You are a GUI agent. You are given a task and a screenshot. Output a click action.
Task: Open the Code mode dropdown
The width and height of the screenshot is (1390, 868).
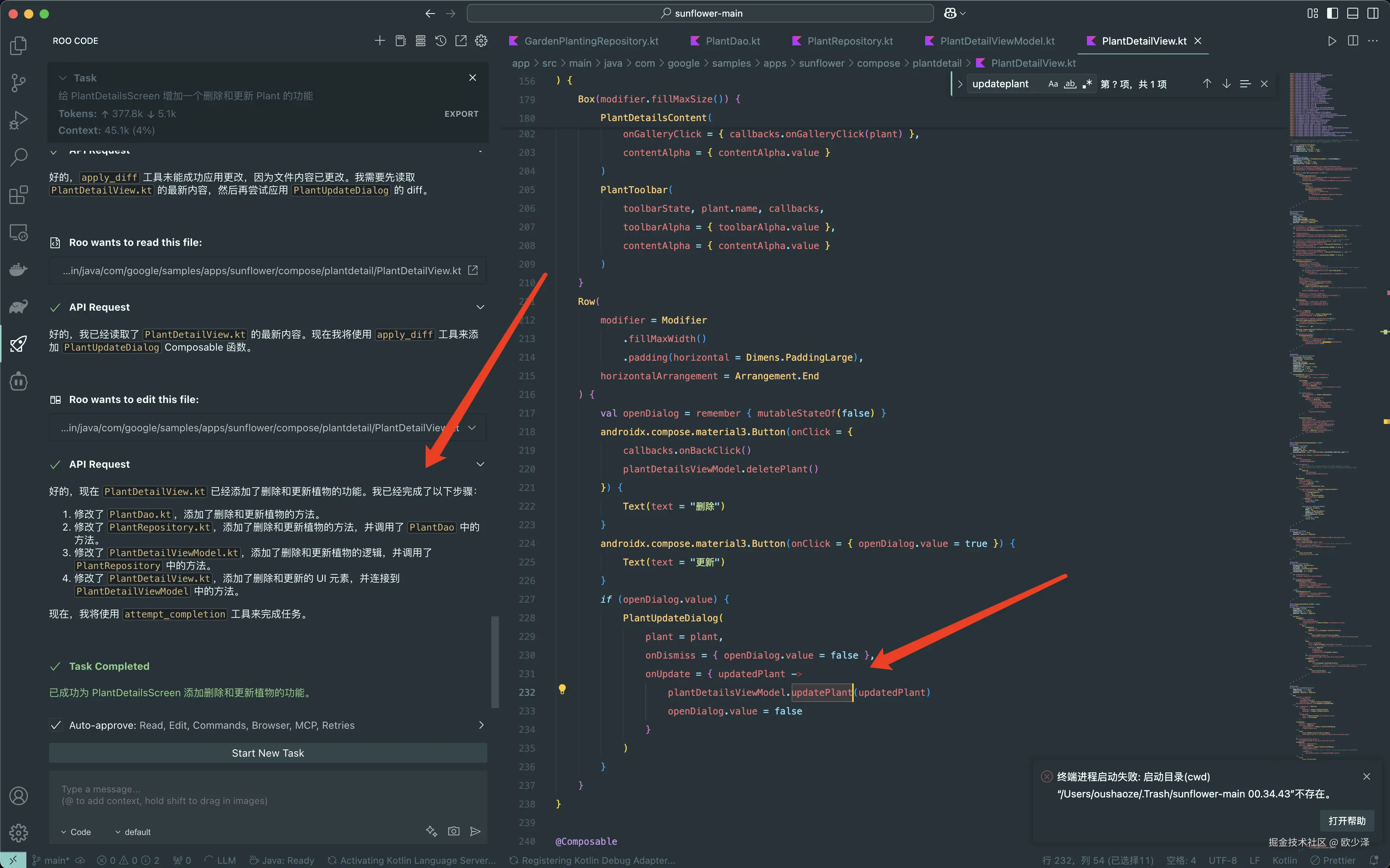click(76, 832)
